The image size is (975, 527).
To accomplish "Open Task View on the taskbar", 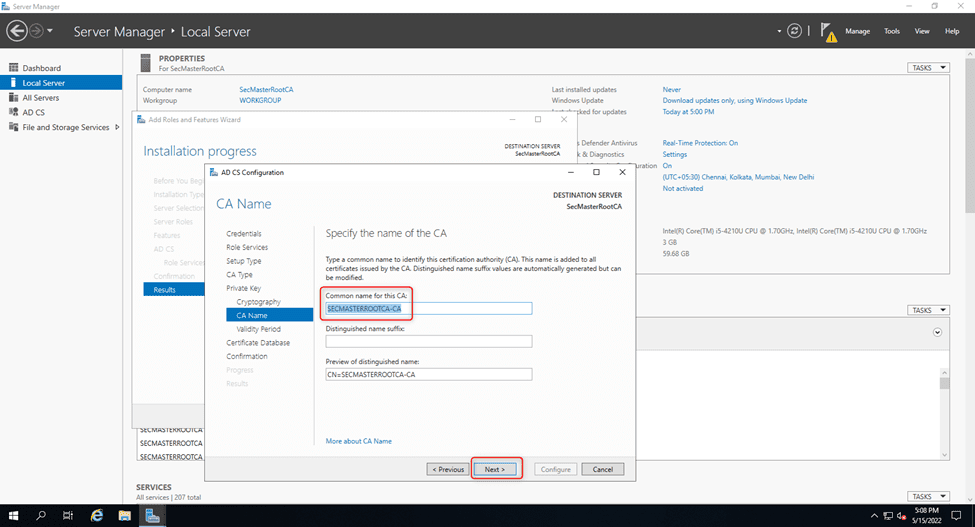I will [x=68, y=515].
